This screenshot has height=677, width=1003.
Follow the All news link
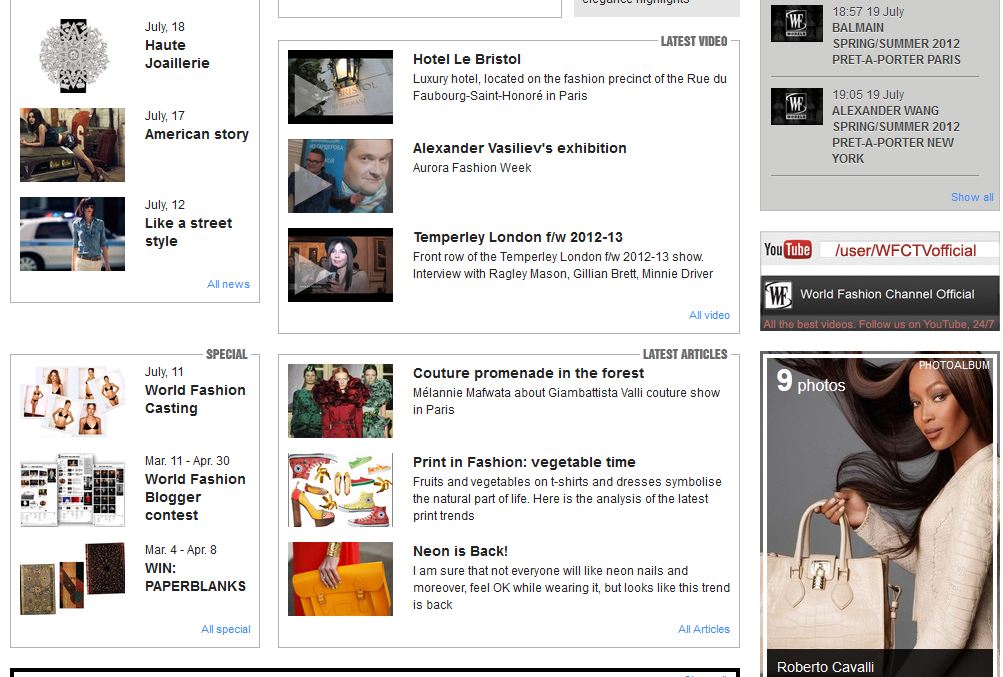(228, 284)
